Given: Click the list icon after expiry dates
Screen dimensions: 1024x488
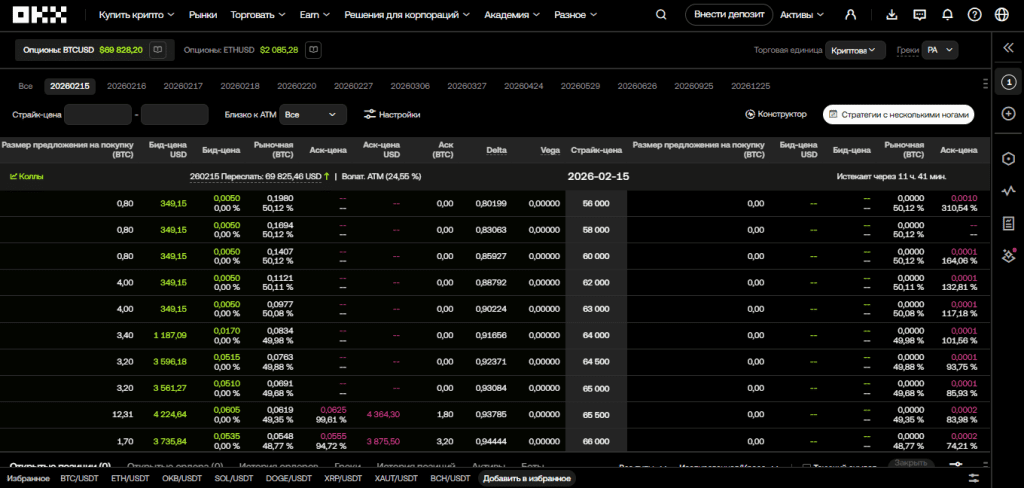Looking at the screenshot, I should (x=985, y=83).
